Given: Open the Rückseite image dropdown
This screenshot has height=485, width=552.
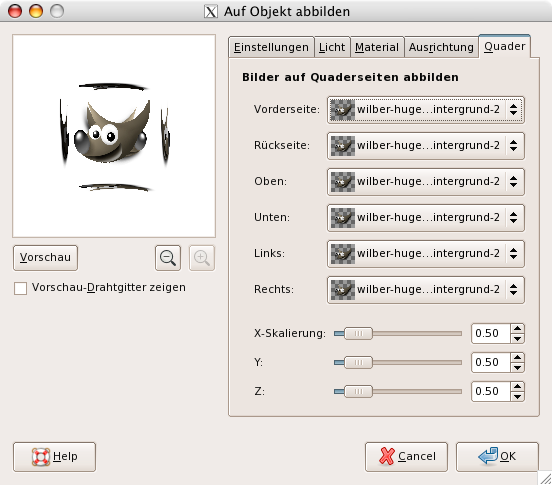Looking at the screenshot, I should (x=426, y=146).
